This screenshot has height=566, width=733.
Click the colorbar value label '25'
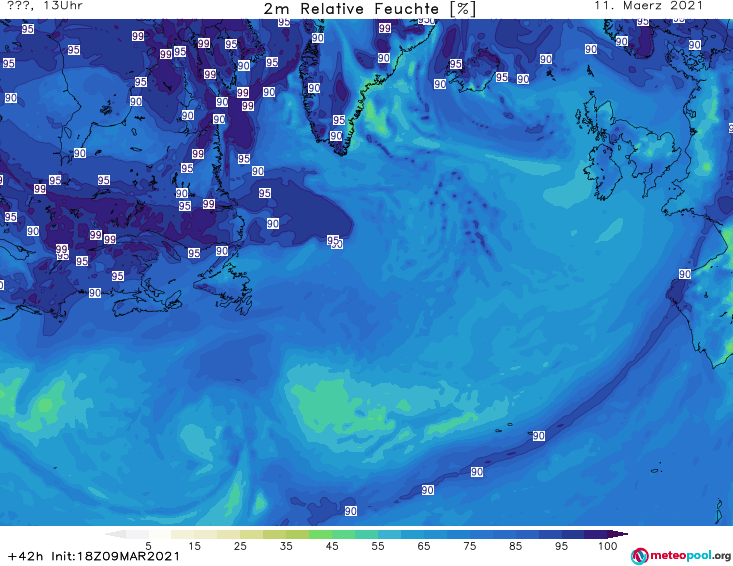coord(240,546)
